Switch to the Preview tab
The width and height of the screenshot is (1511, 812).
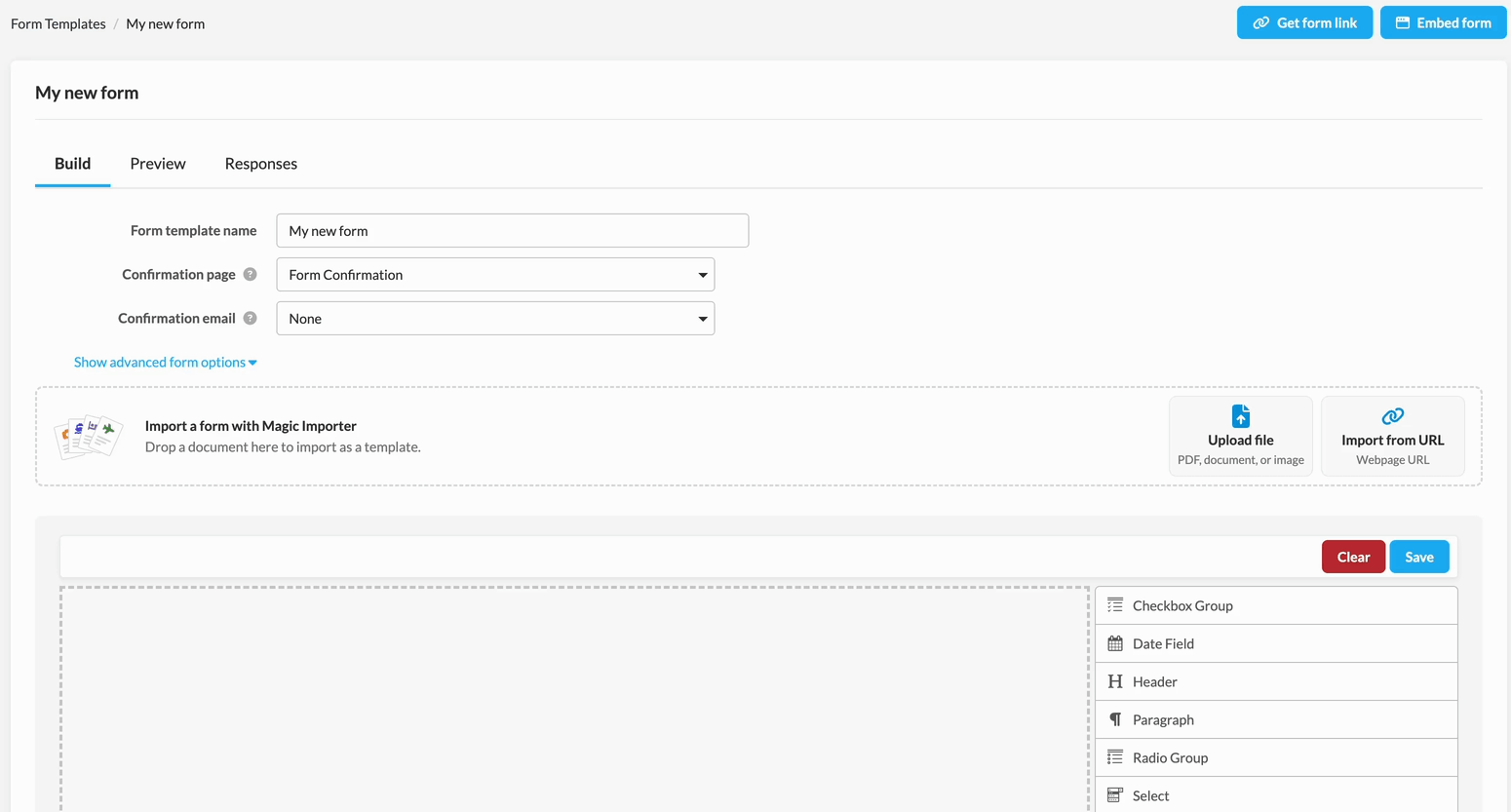[158, 164]
